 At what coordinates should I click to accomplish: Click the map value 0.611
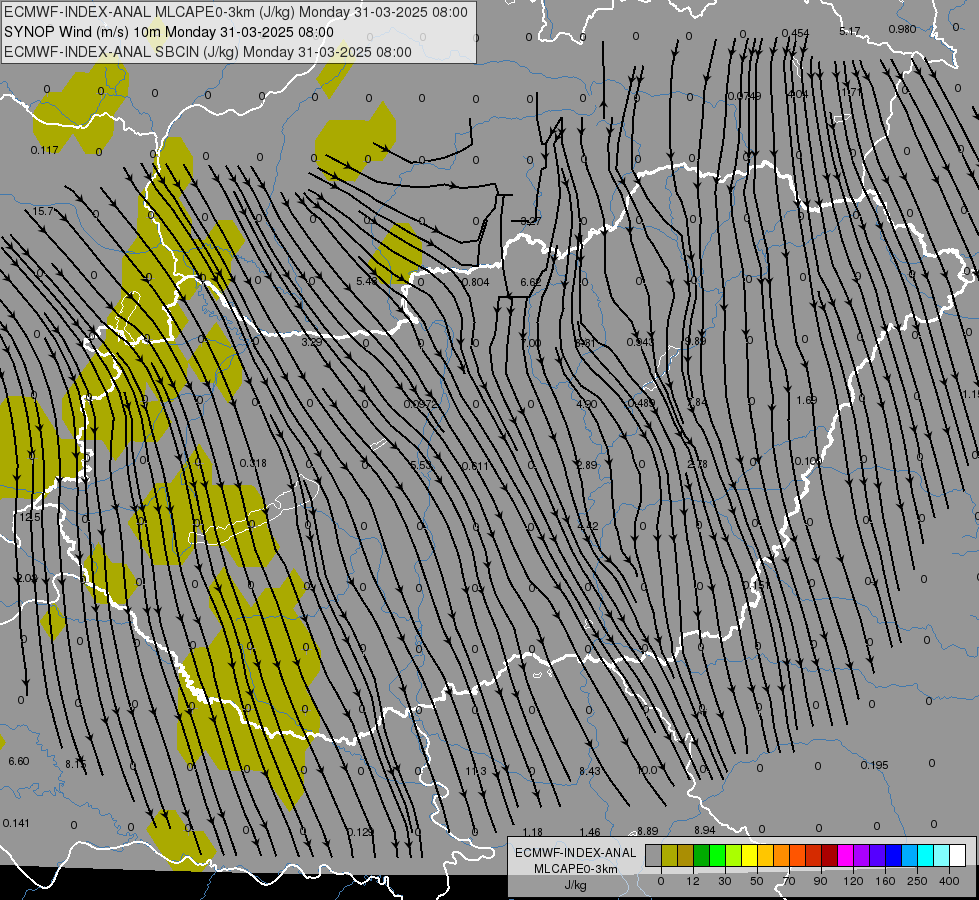click(x=475, y=466)
